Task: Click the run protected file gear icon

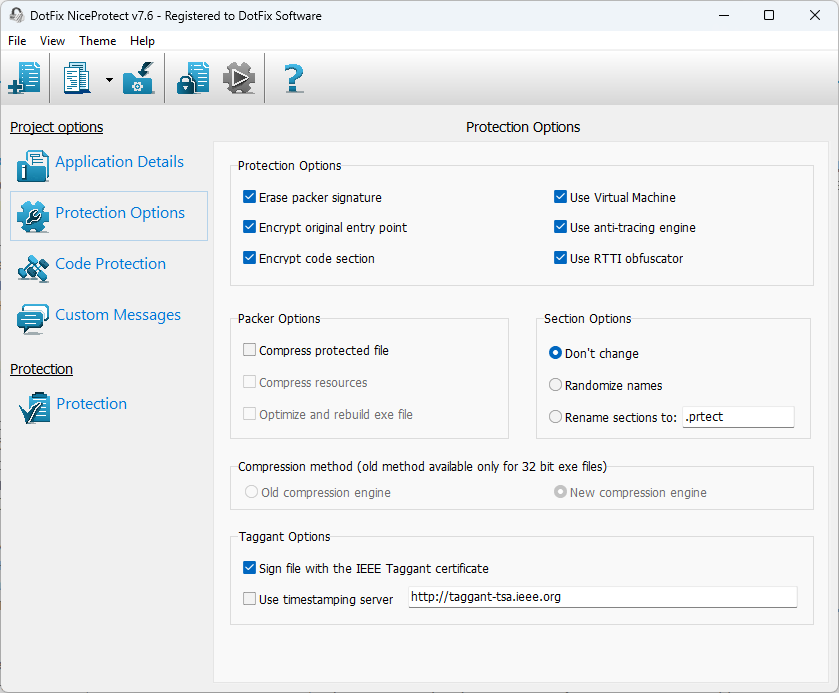Action: (x=239, y=78)
